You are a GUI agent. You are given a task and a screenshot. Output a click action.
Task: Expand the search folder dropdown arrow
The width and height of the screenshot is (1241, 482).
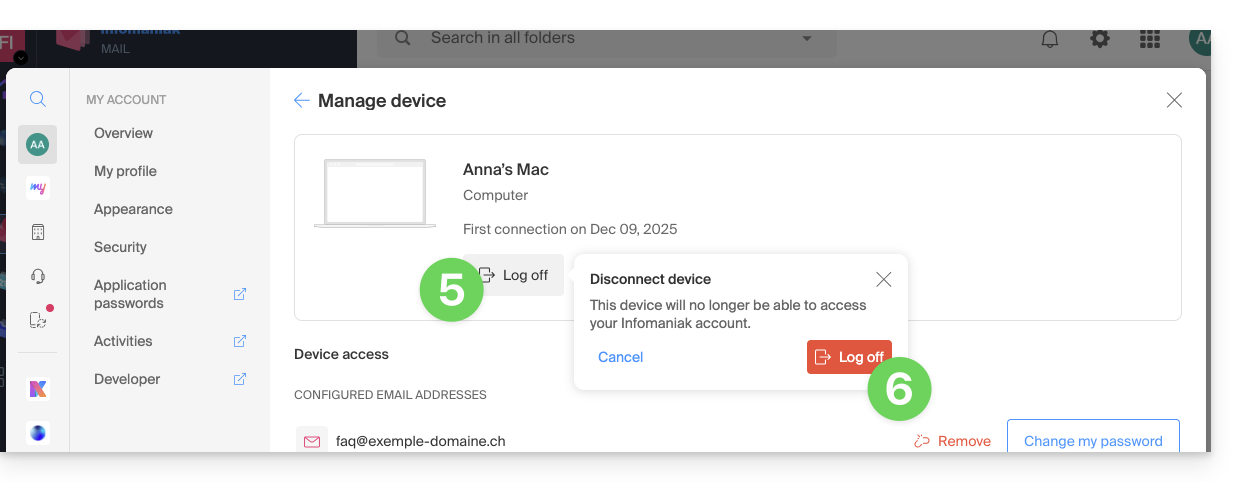pyautogui.click(x=807, y=39)
